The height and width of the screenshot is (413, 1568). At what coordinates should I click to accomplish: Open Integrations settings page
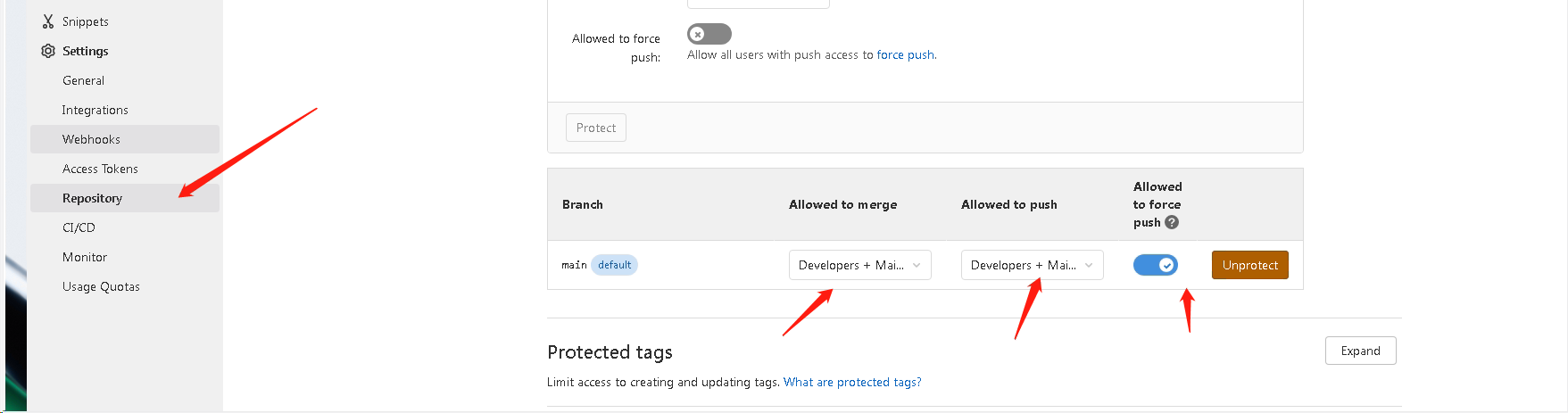click(95, 110)
